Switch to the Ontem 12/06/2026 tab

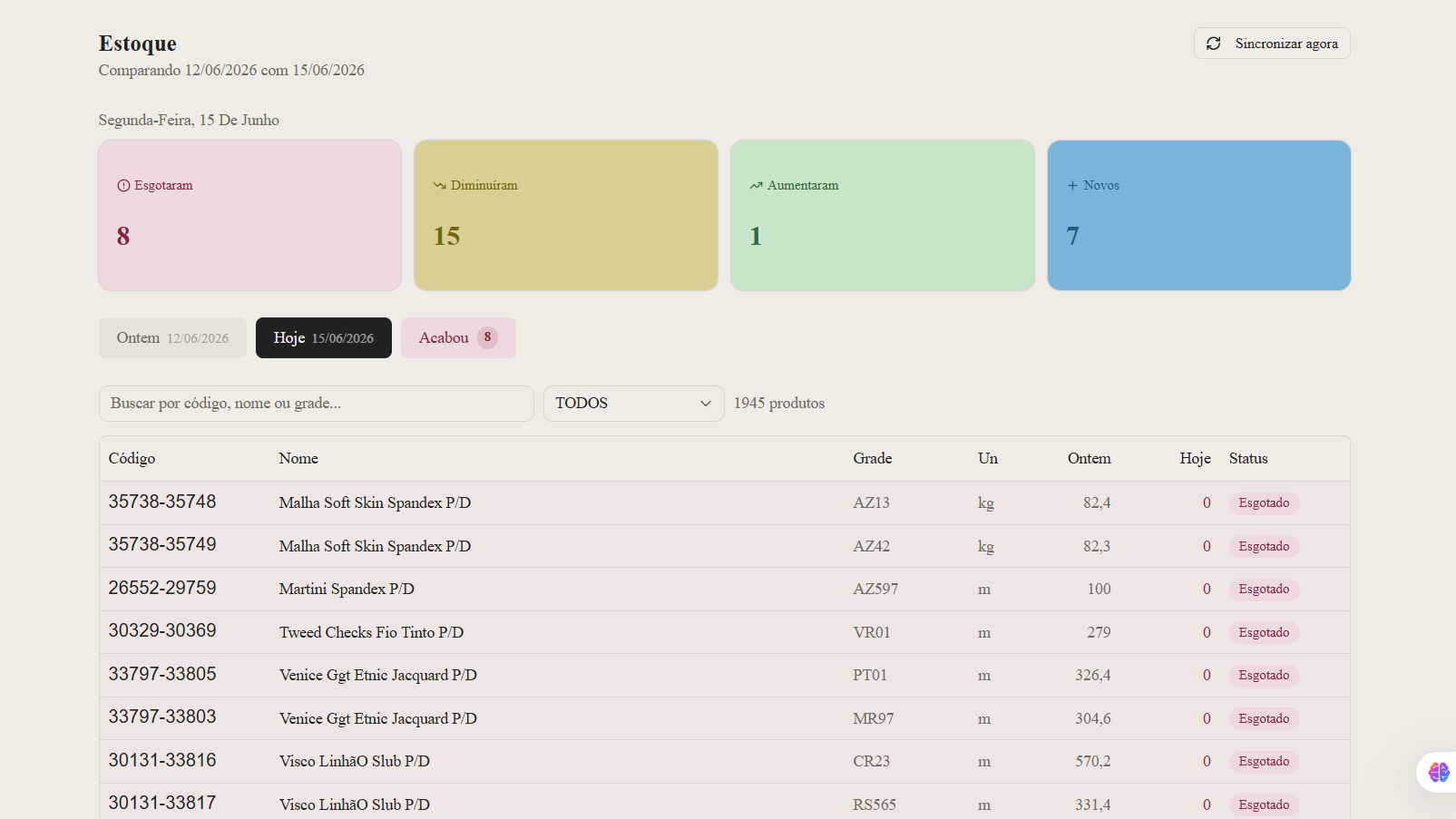[172, 337]
